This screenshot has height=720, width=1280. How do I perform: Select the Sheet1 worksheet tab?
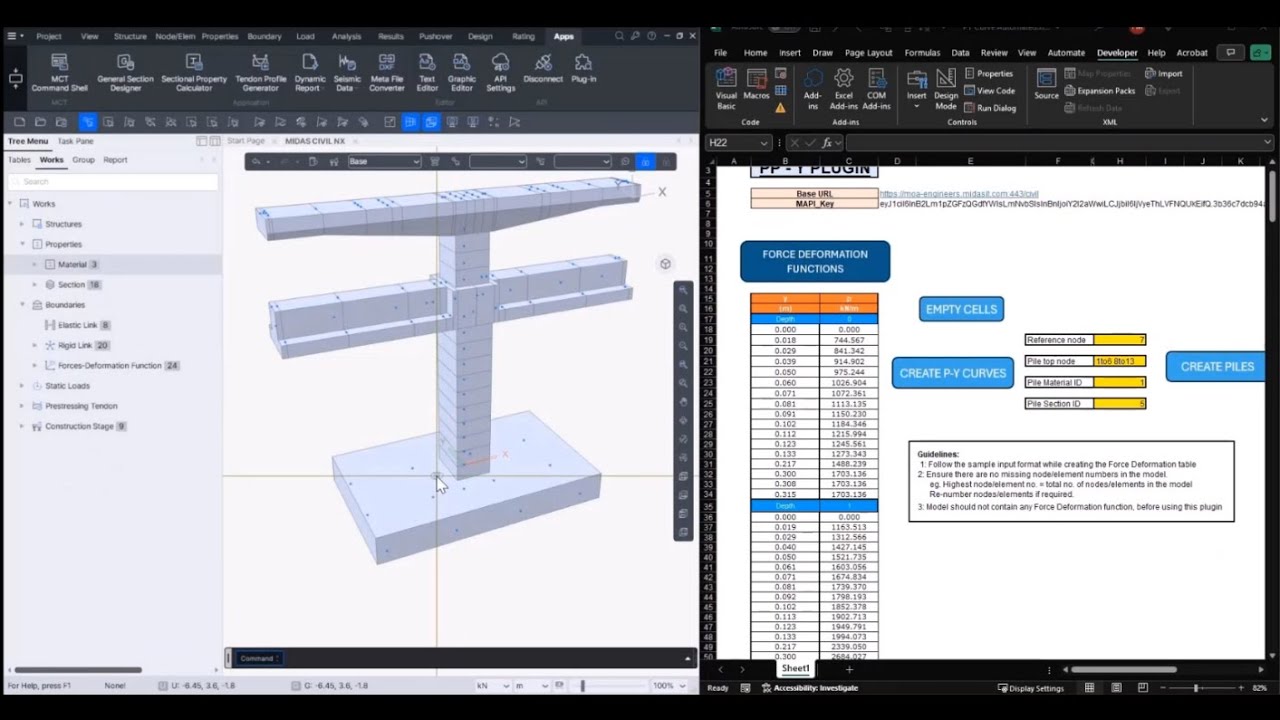(x=795, y=668)
